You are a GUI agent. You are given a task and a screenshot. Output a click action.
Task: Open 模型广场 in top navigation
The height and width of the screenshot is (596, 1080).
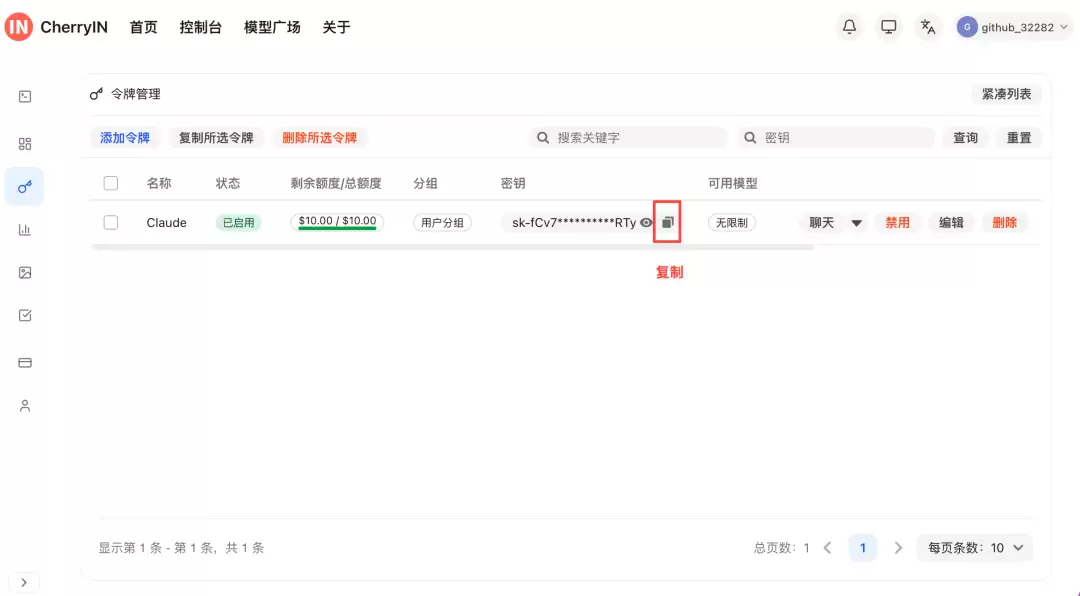click(x=272, y=27)
